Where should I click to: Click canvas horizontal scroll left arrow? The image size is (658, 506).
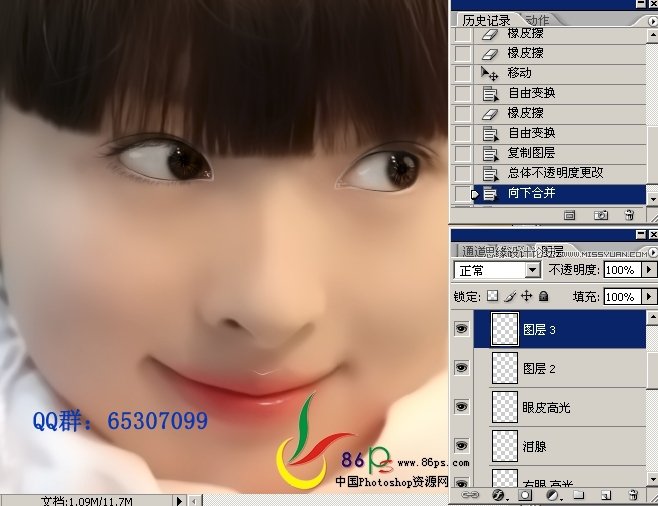[x=195, y=501]
